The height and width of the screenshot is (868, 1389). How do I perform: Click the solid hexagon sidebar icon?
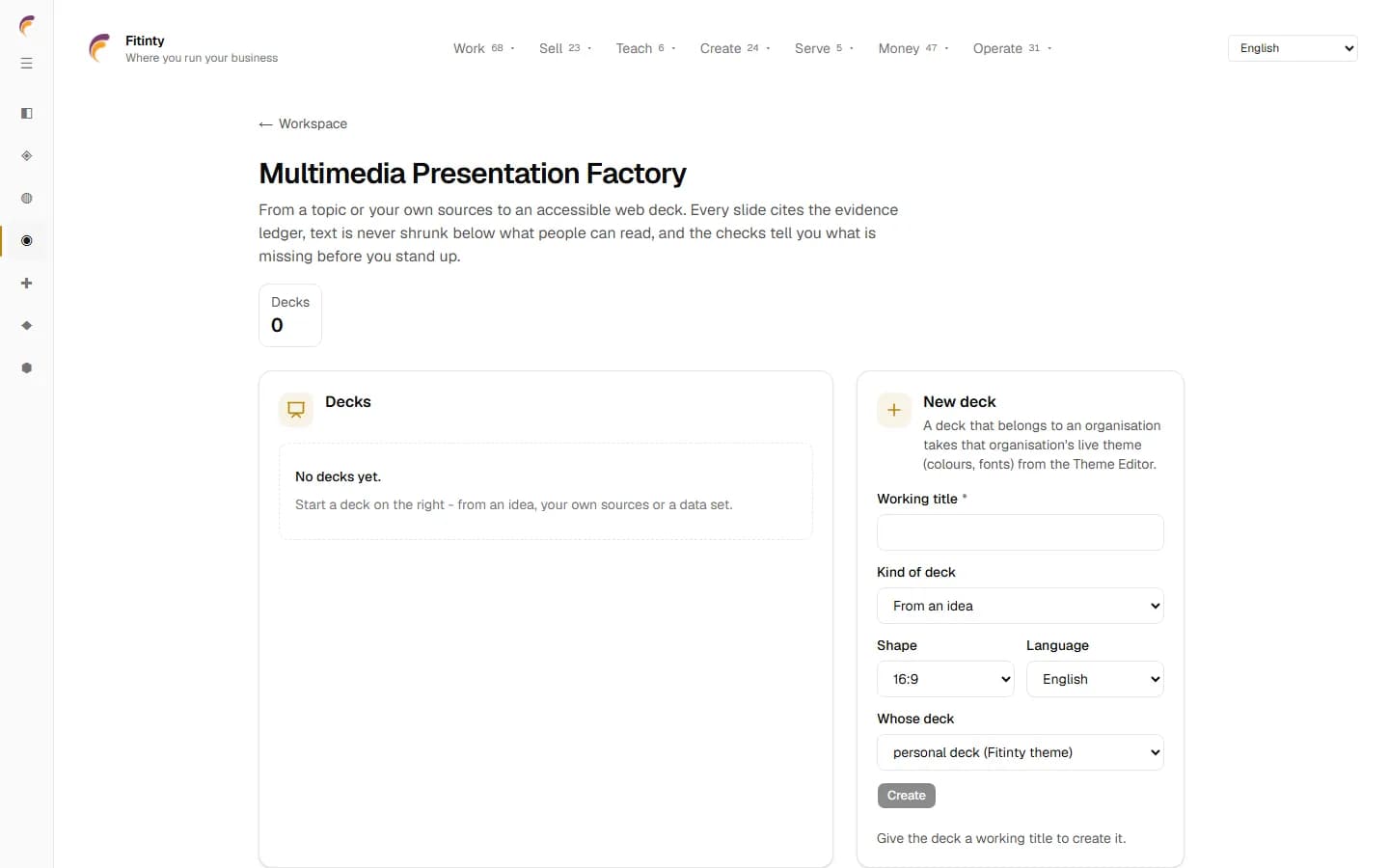click(x=27, y=368)
